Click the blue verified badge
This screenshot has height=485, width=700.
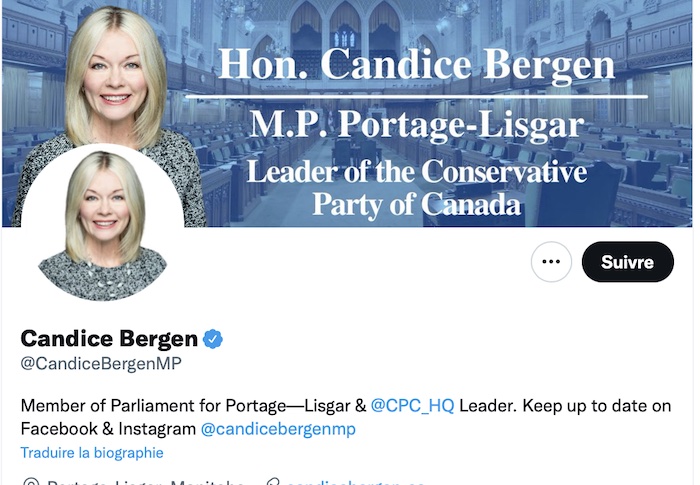213,339
